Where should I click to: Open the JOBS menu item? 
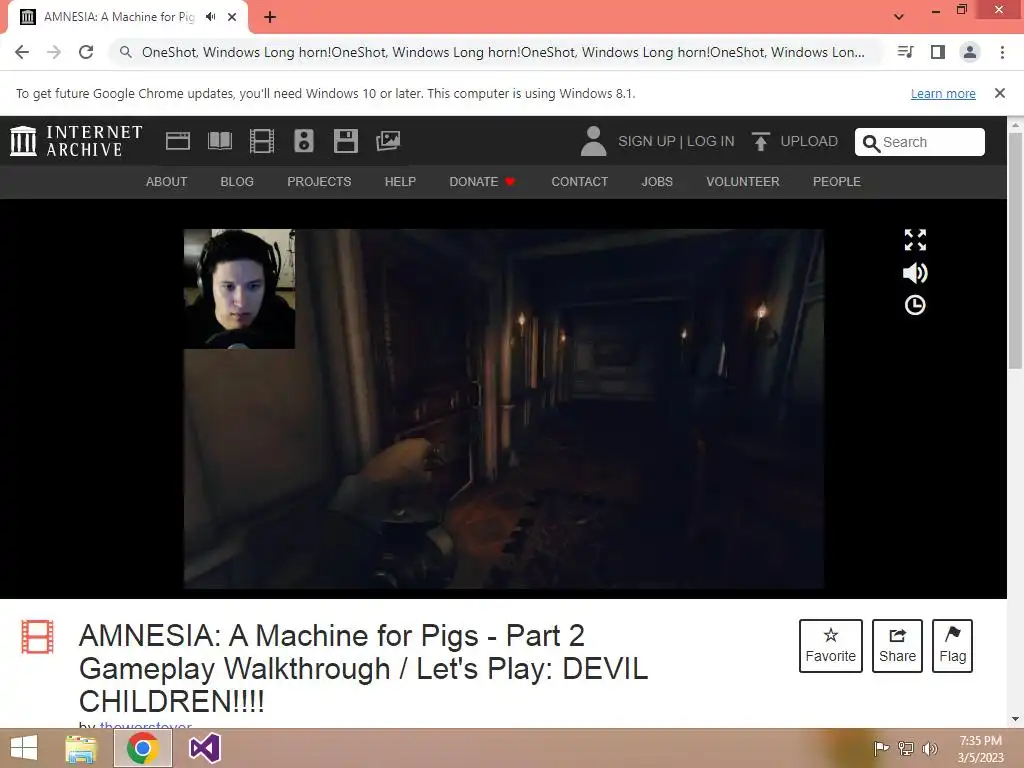point(657,182)
